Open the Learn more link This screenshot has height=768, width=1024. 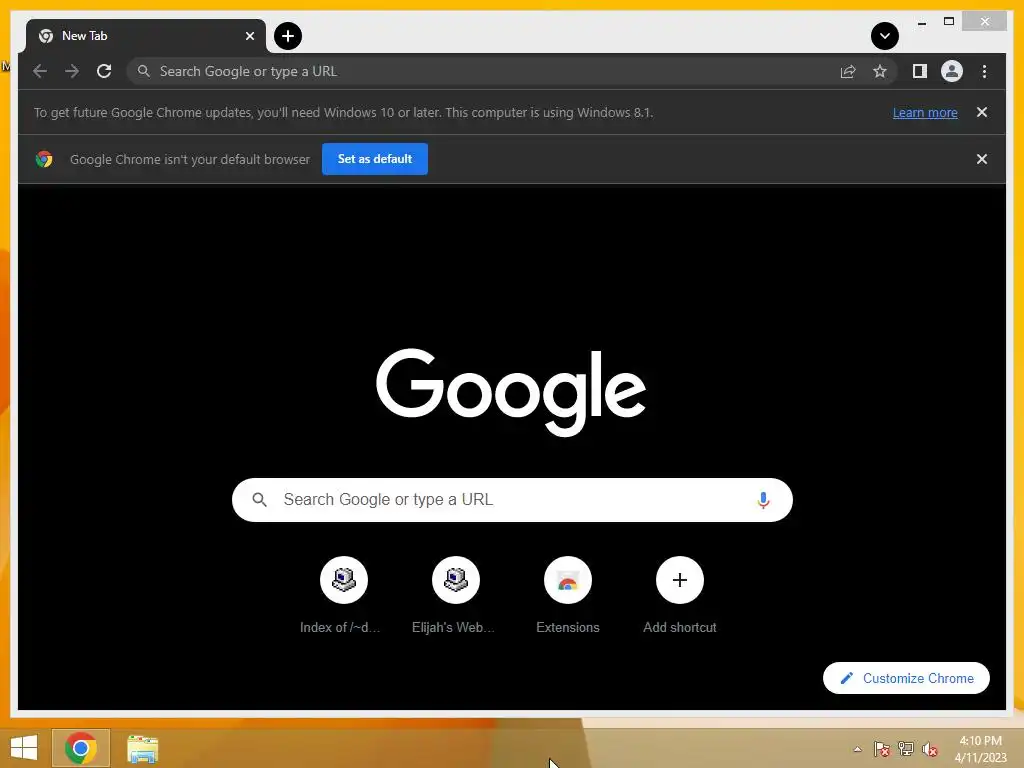[925, 112]
